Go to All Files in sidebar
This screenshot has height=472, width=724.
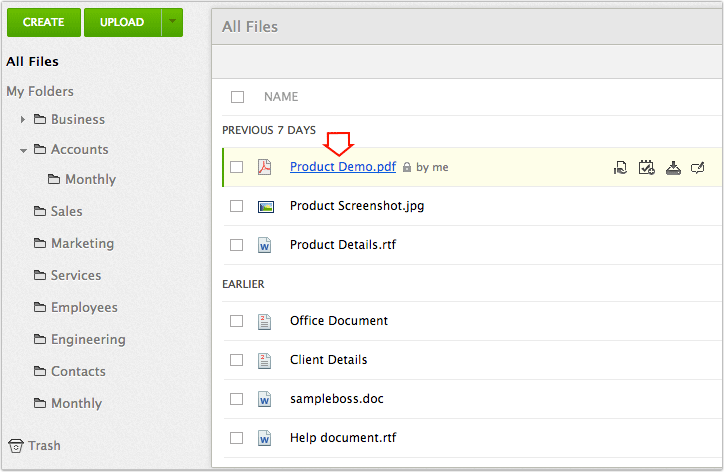pyautogui.click(x=33, y=62)
